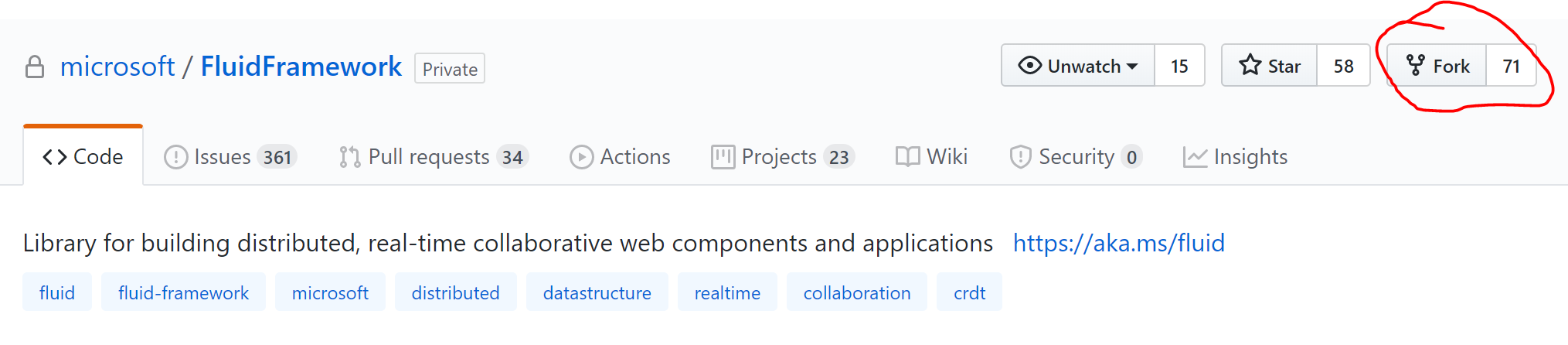Click the Private badge label
1568x345 pixels.
coord(450,69)
